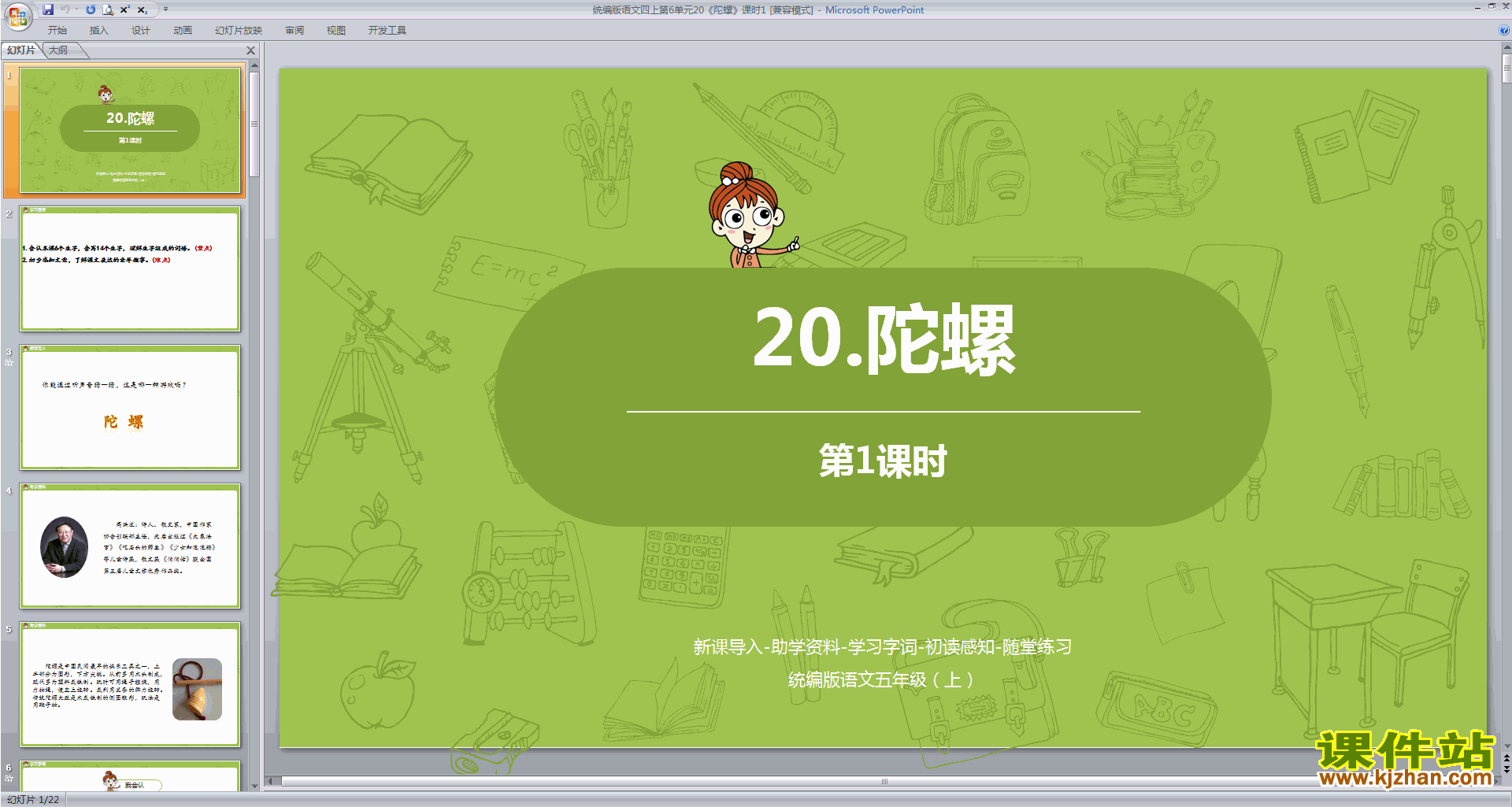1512x807 pixels.
Task: Select slide 5 thumbnail with spinning top photo
Action: tap(130, 685)
